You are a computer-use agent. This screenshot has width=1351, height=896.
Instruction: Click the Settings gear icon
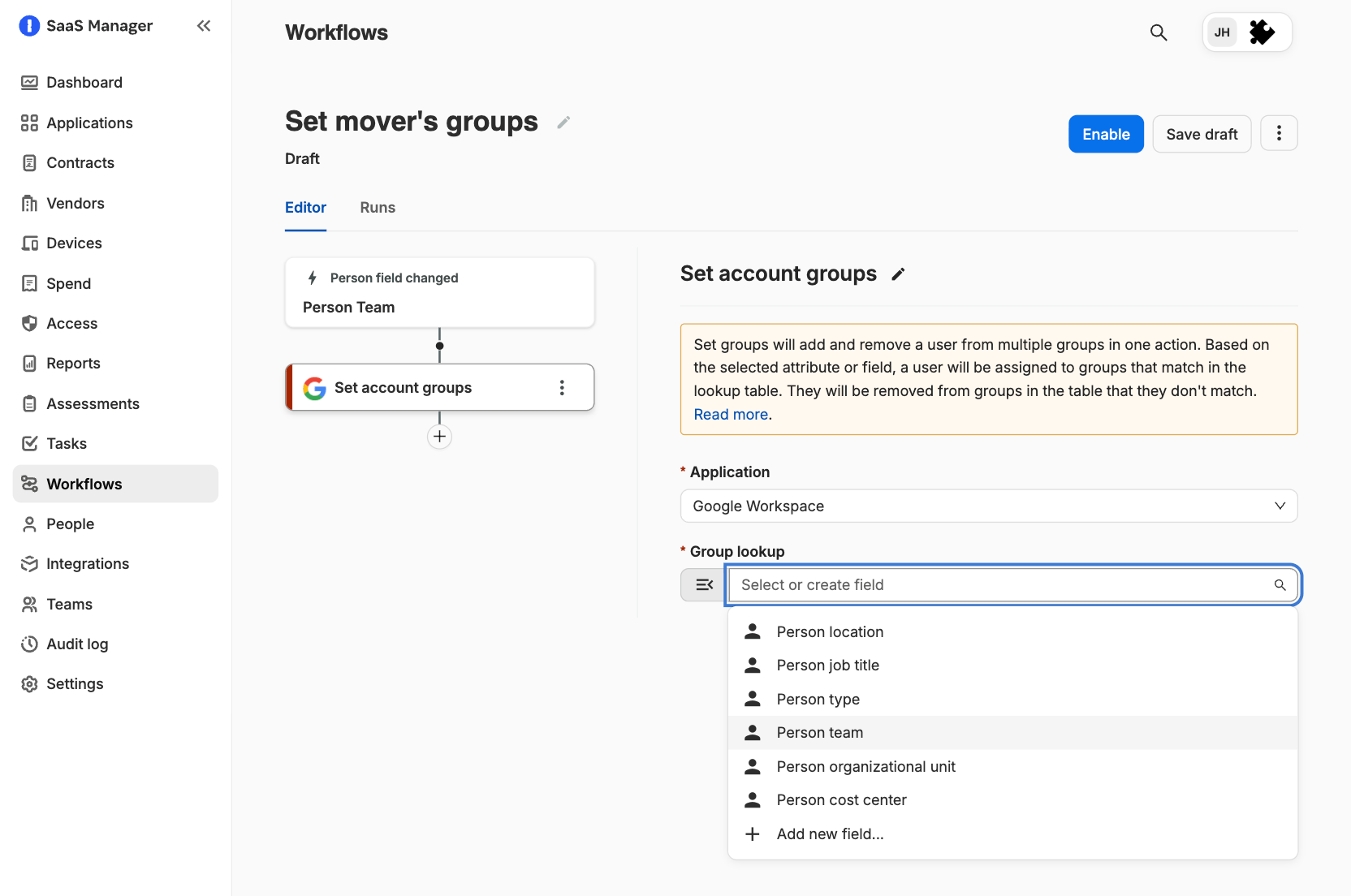[29, 683]
